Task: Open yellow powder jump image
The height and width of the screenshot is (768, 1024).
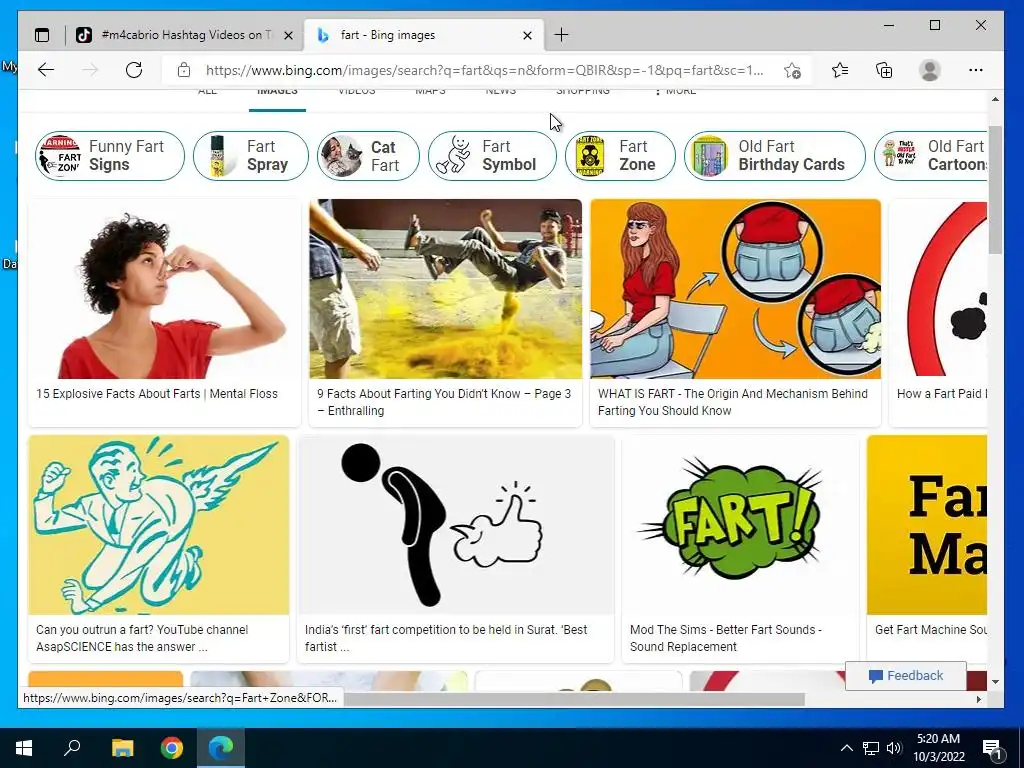Action: pyautogui.click(x=445, y=289)
